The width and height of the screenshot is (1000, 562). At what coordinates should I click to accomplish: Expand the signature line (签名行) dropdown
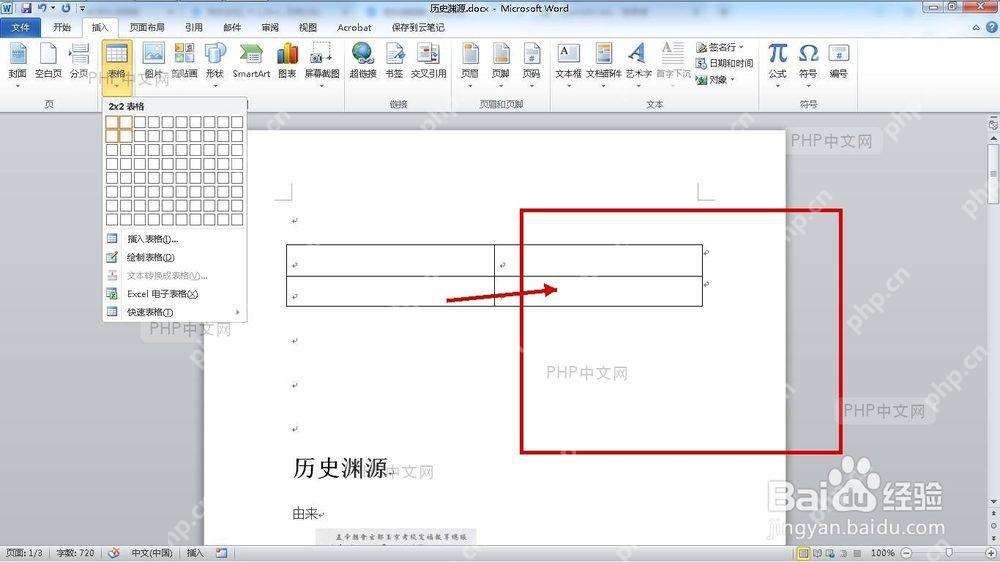[x=742, y=47]
